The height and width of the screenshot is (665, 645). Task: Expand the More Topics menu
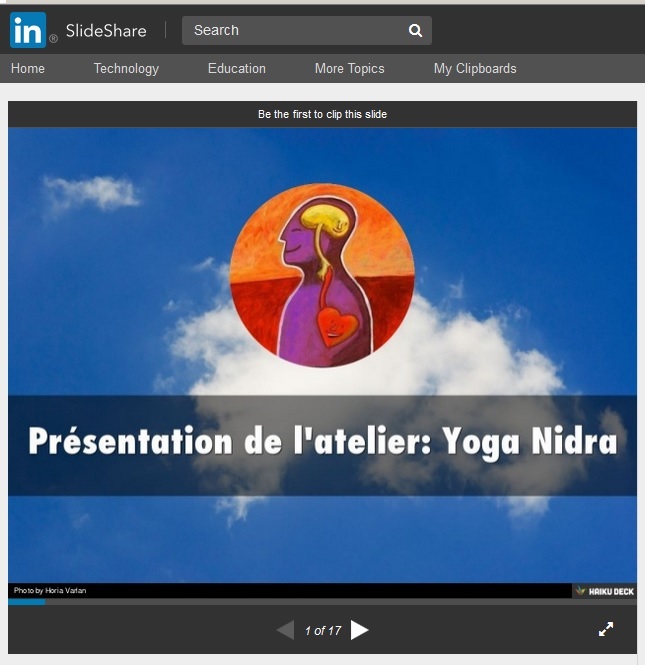pos(349,69)
